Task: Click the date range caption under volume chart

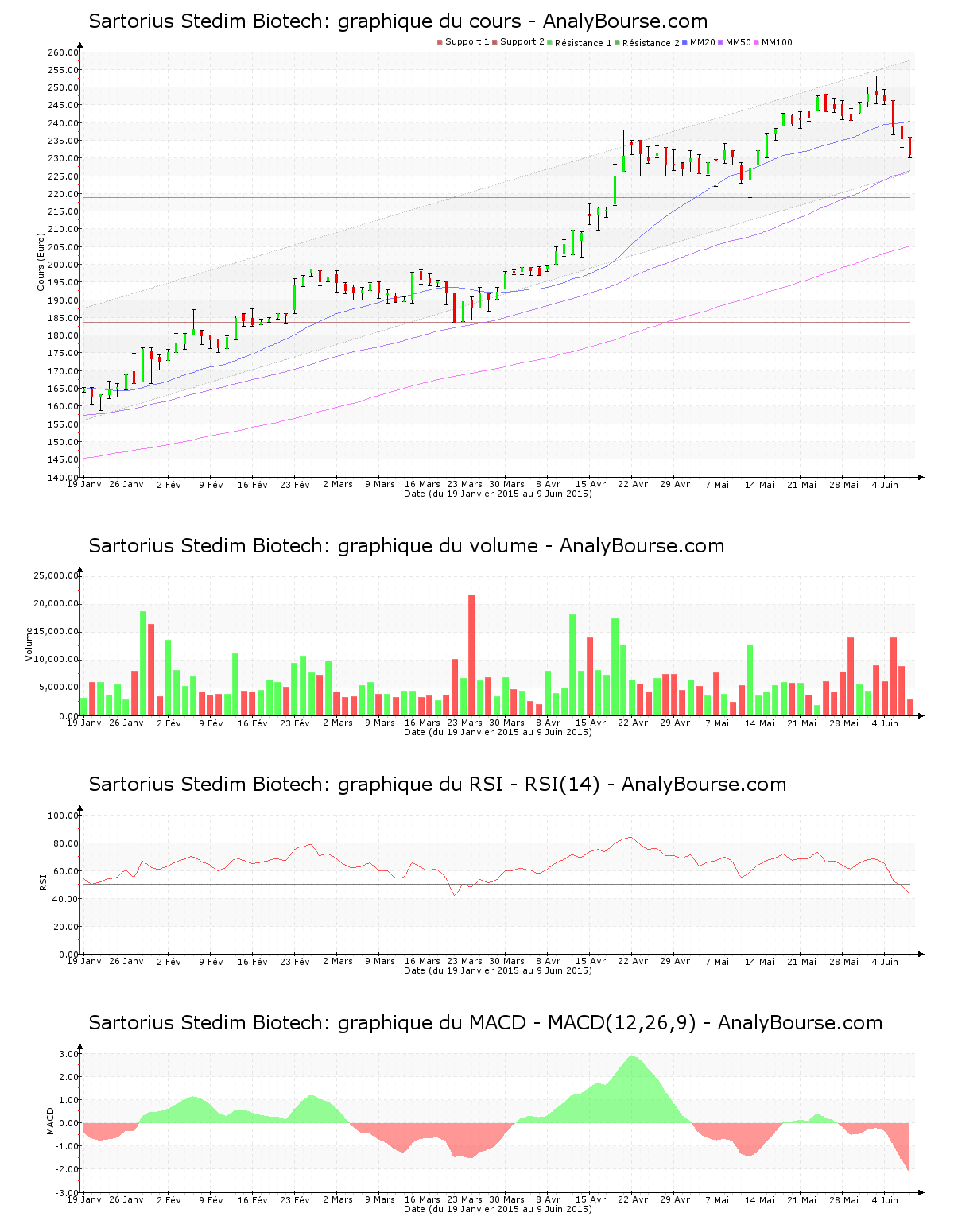Action: pyautogui.click(x=498, y=732)
